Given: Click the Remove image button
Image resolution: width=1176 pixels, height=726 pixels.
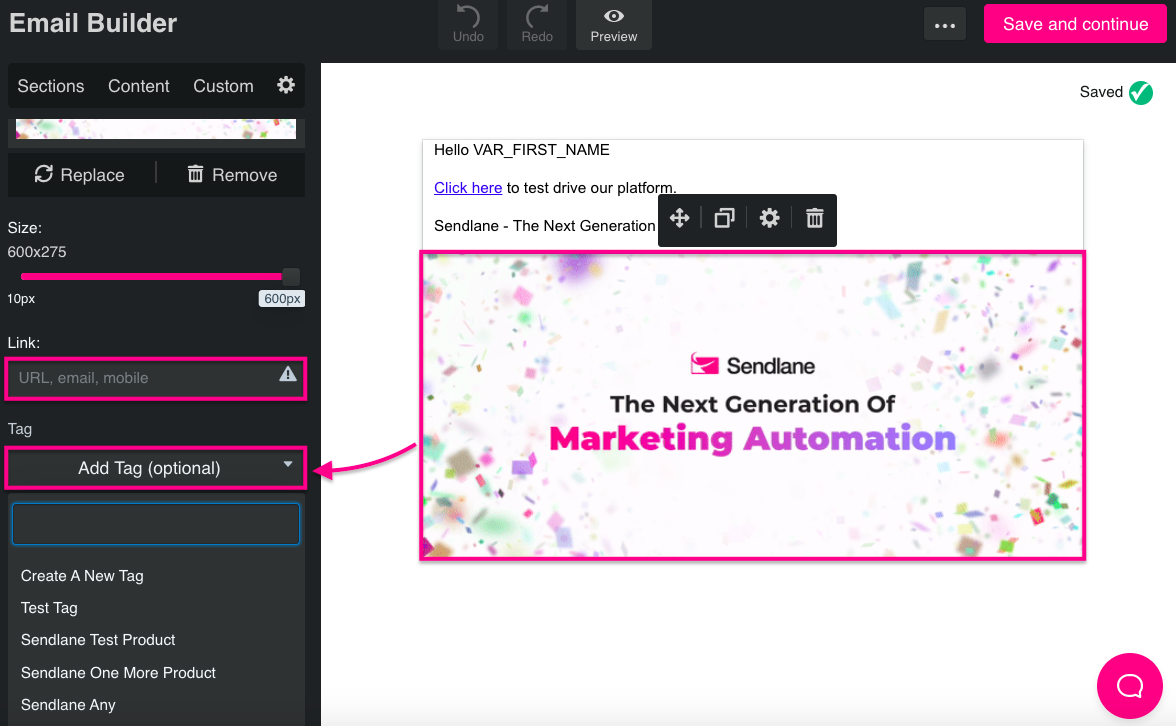Looking at the screenshot, I should [232, 175].
